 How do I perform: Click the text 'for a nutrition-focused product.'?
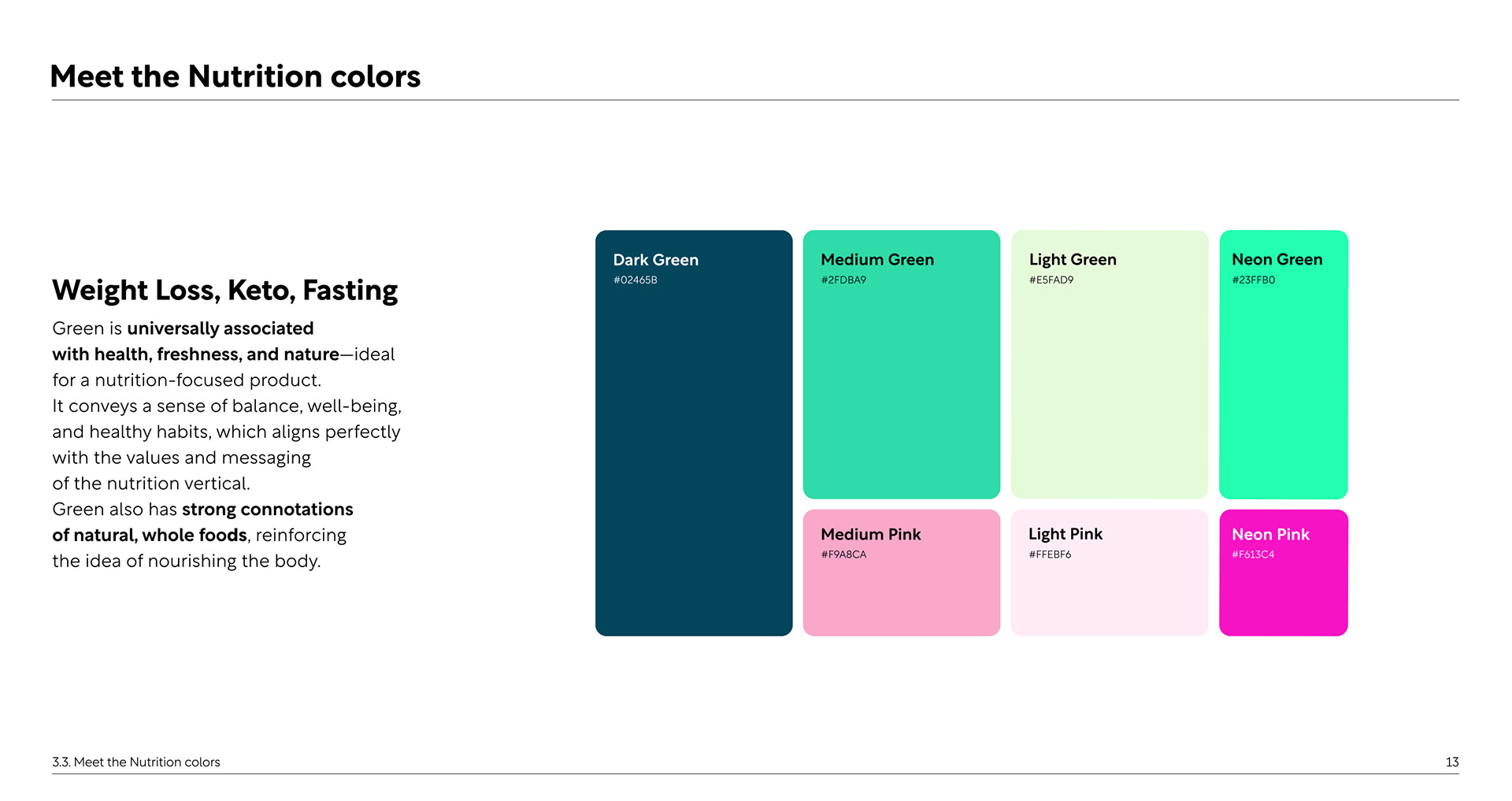click(x=187, y=380)
